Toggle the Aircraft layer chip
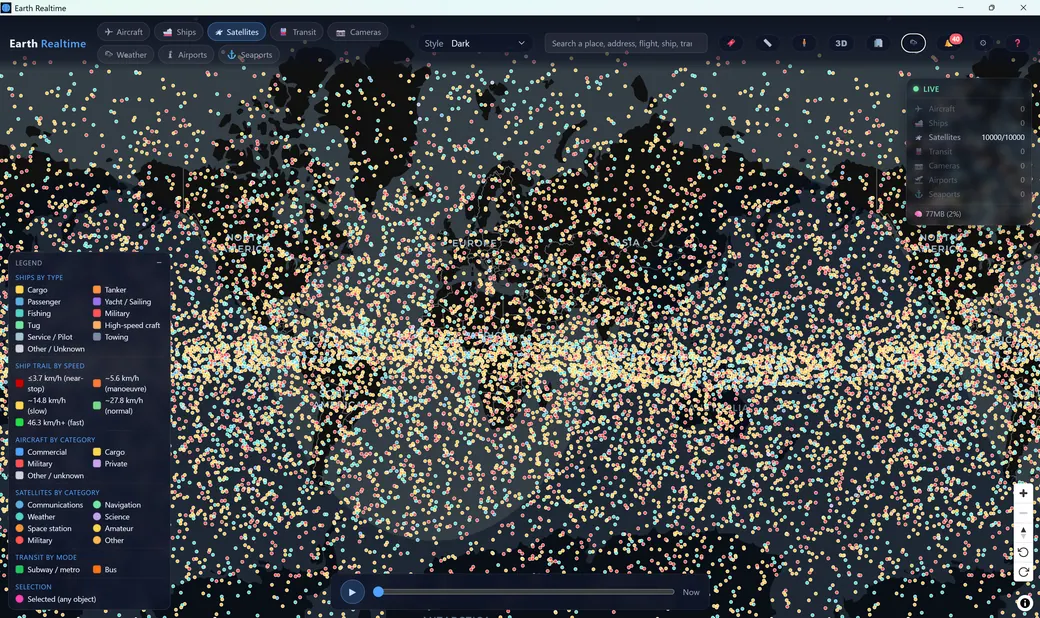 123,32
